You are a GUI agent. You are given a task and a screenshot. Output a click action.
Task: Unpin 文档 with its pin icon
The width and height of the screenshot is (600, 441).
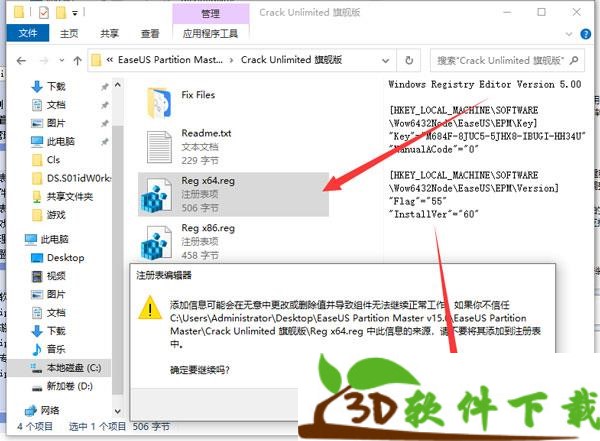coord(104,105)
